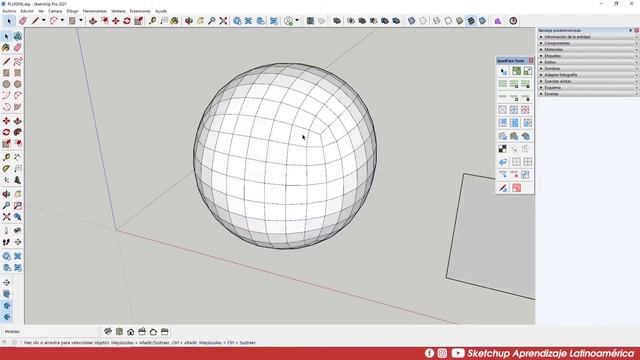The image size is (640, 360).
Task: Select the Scale tool in the top toolbar
Action: point(138,21)
